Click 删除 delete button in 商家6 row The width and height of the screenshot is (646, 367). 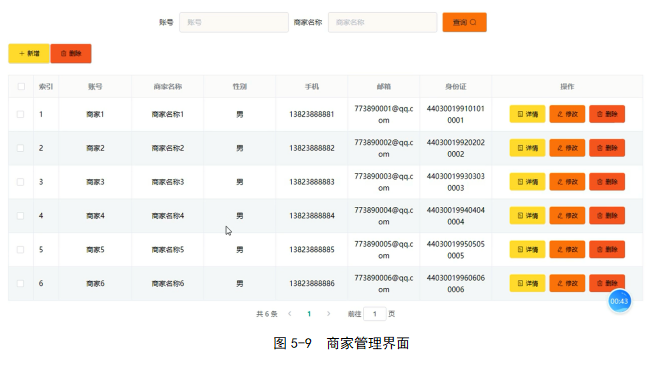607,283
